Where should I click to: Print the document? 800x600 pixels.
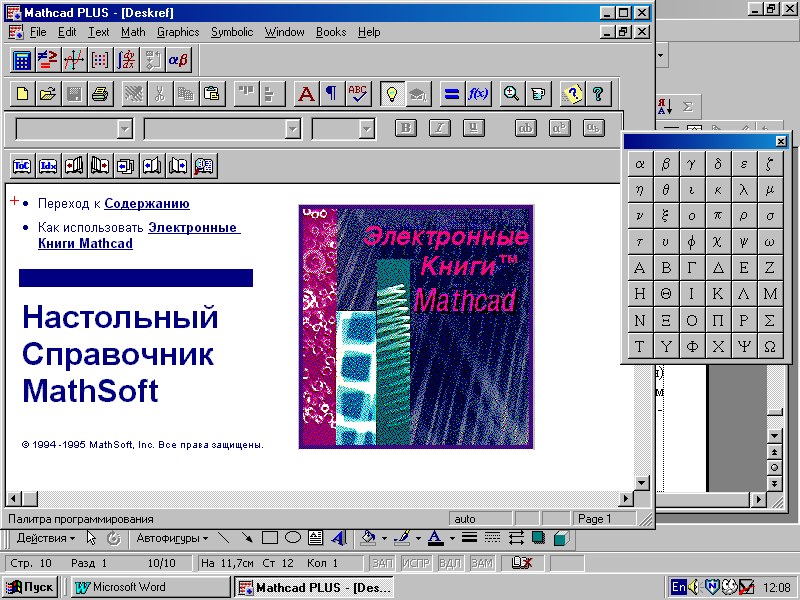(100, 94)
